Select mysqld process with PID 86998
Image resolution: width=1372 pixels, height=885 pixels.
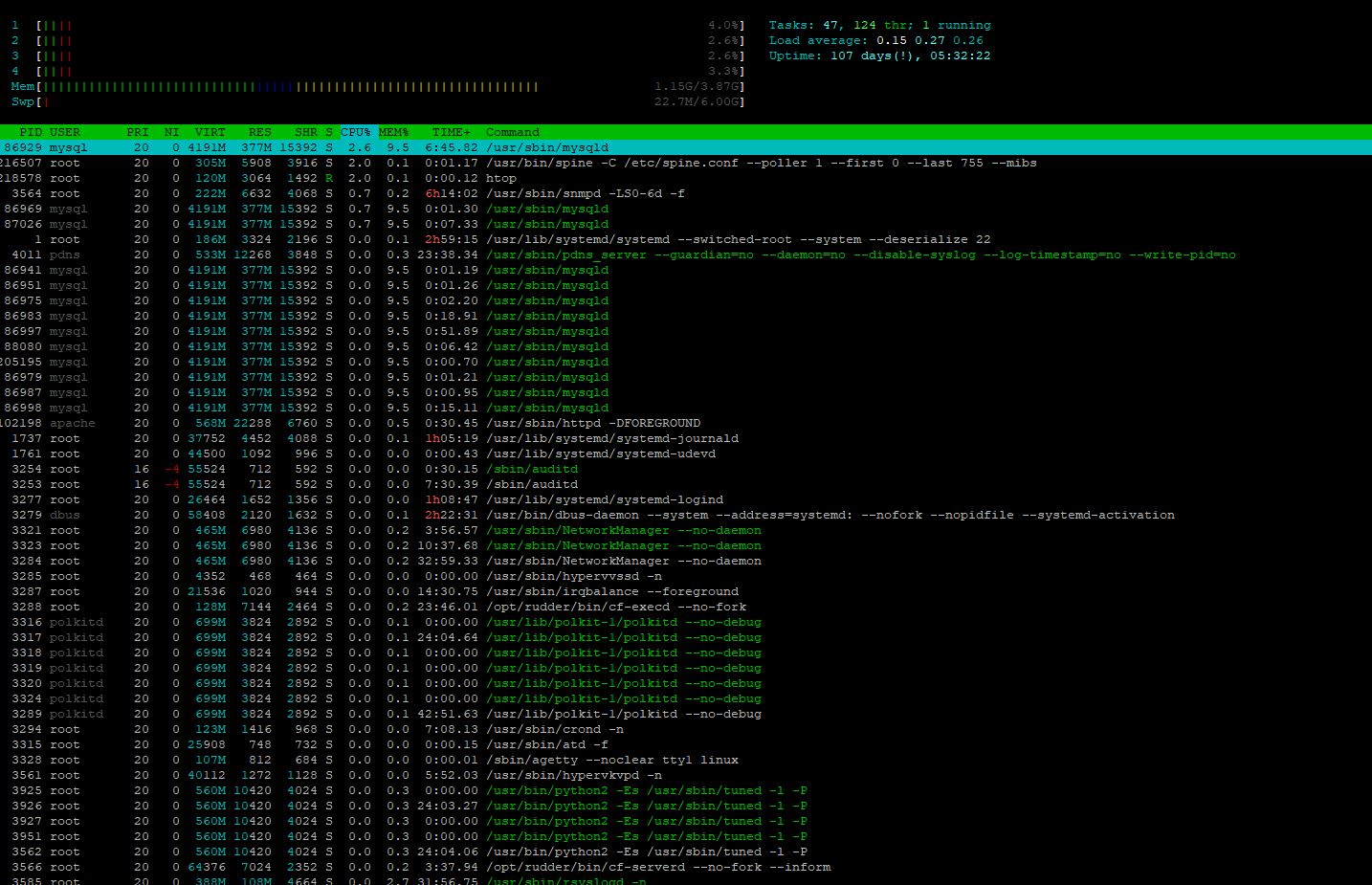click(686, 408)
